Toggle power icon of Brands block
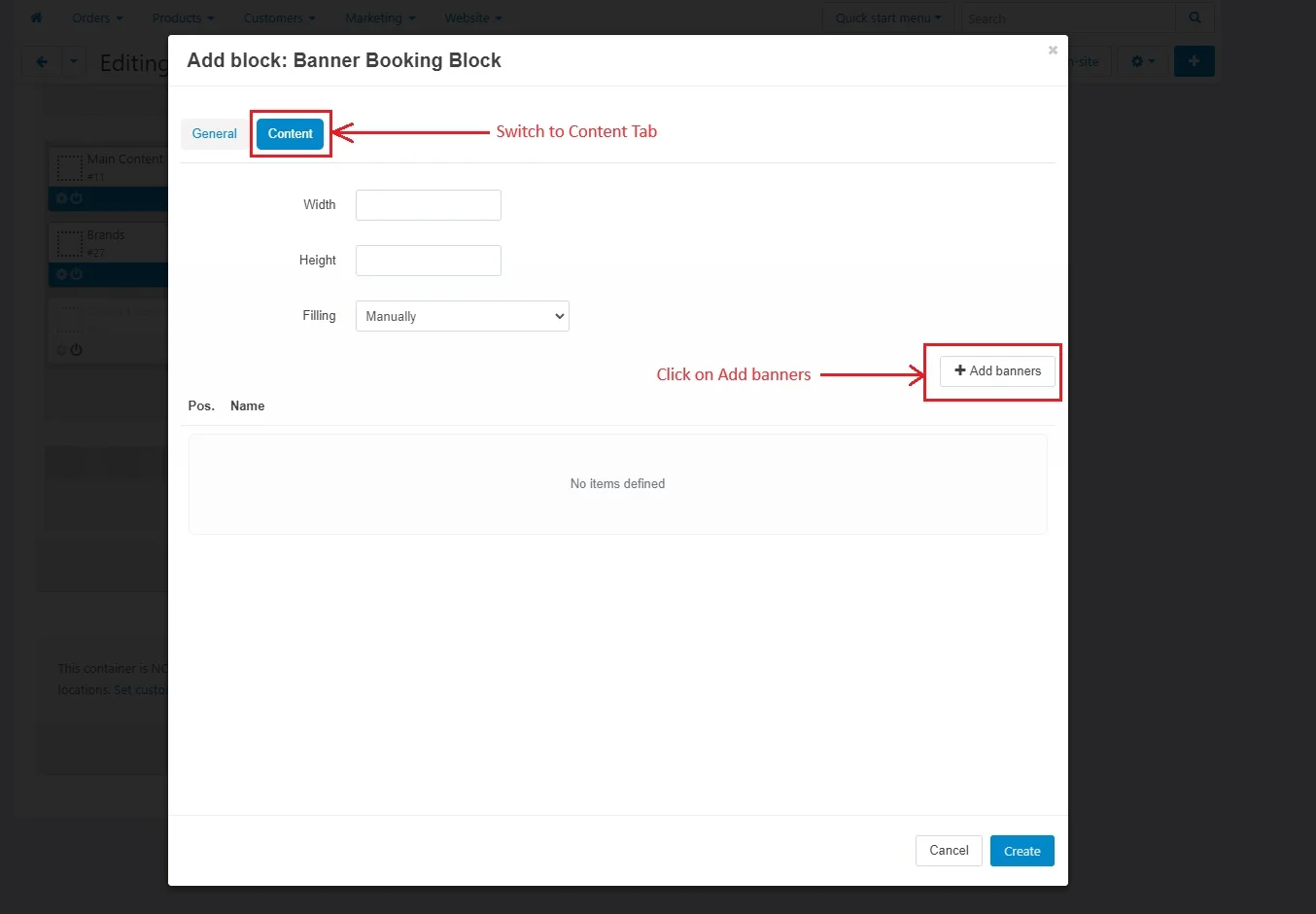The image size is (1316, 914). (x=76, y=274)
